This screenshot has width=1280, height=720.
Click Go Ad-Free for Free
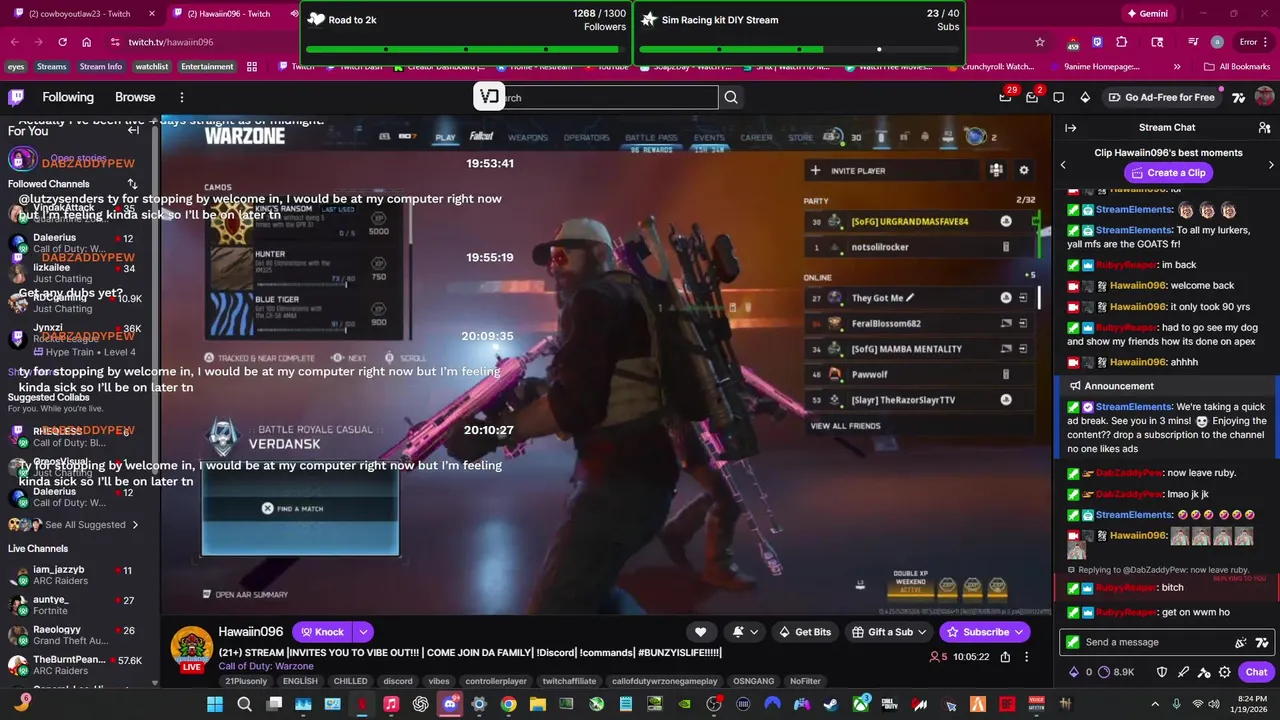(1161, 97)
